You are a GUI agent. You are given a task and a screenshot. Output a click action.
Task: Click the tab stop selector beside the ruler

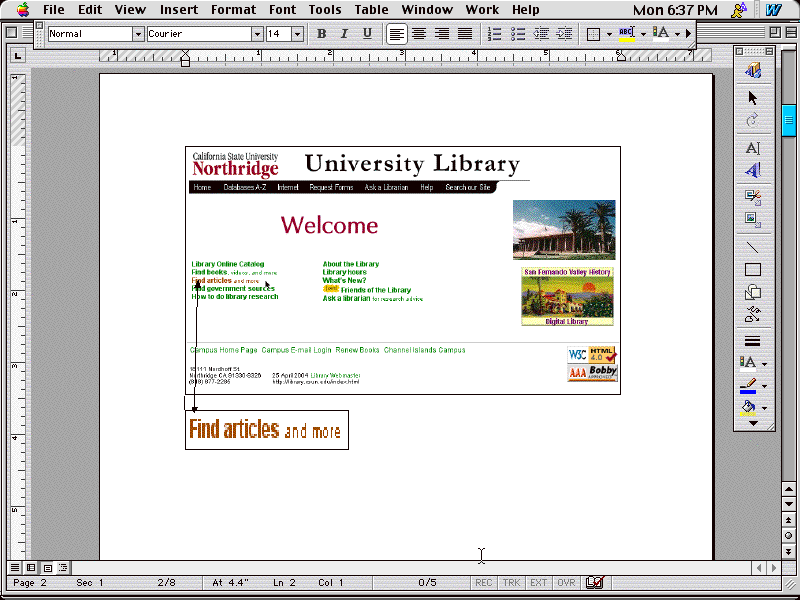[18, 56]
